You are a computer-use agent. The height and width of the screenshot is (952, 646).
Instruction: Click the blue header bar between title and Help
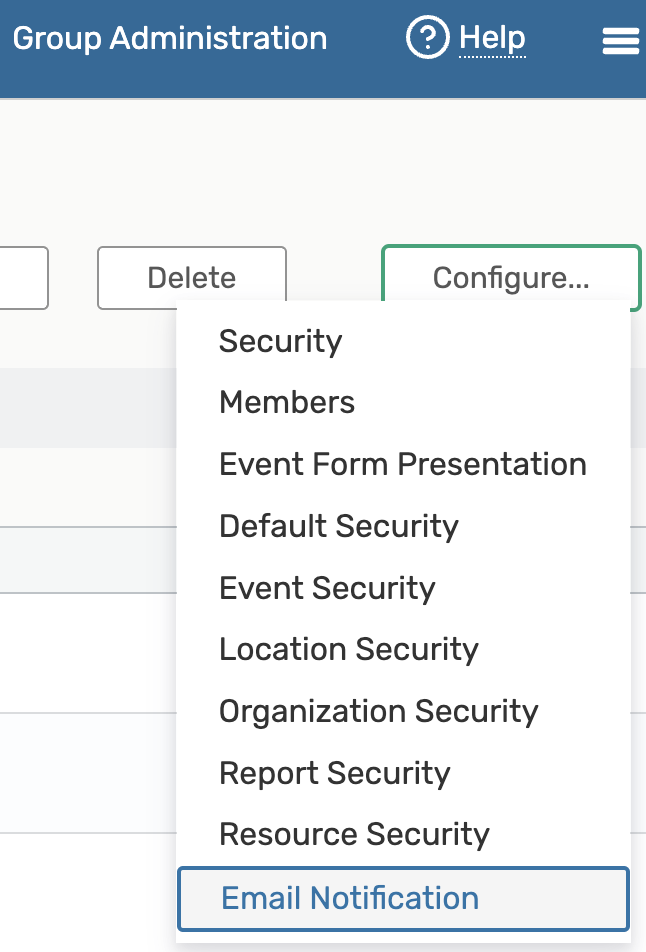pos(366,40)
